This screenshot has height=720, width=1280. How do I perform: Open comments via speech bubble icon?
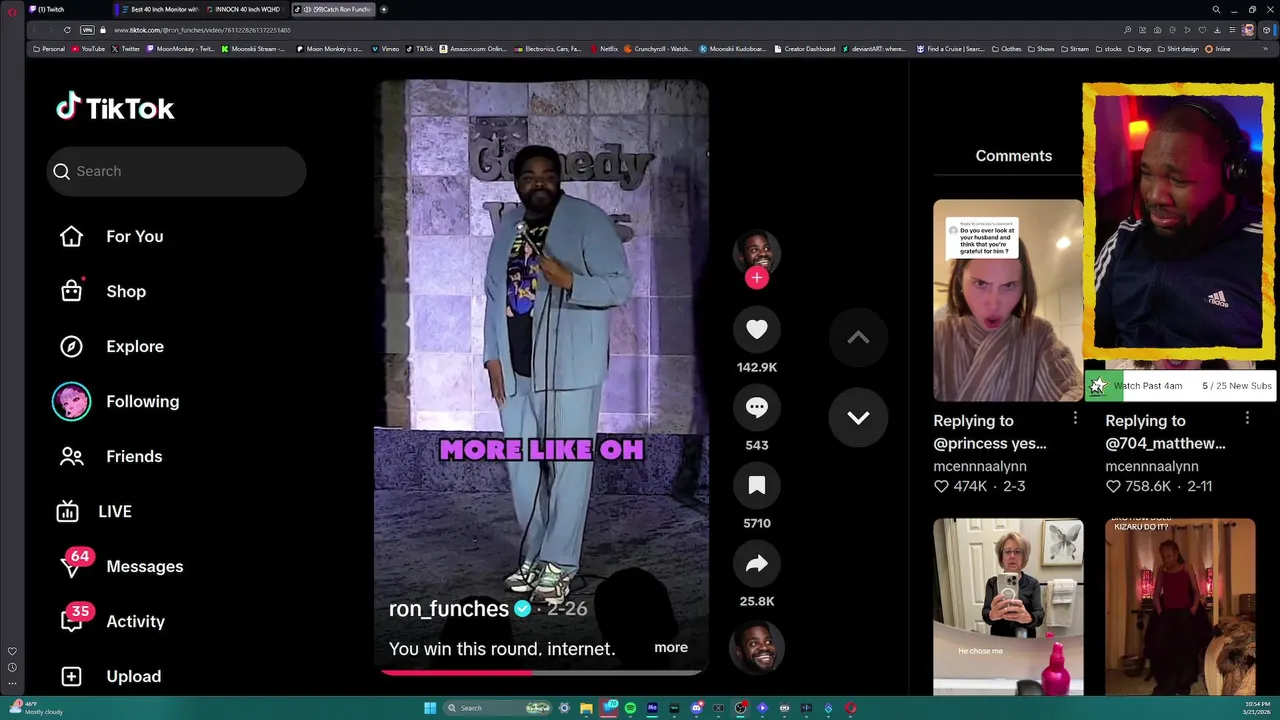757,407
